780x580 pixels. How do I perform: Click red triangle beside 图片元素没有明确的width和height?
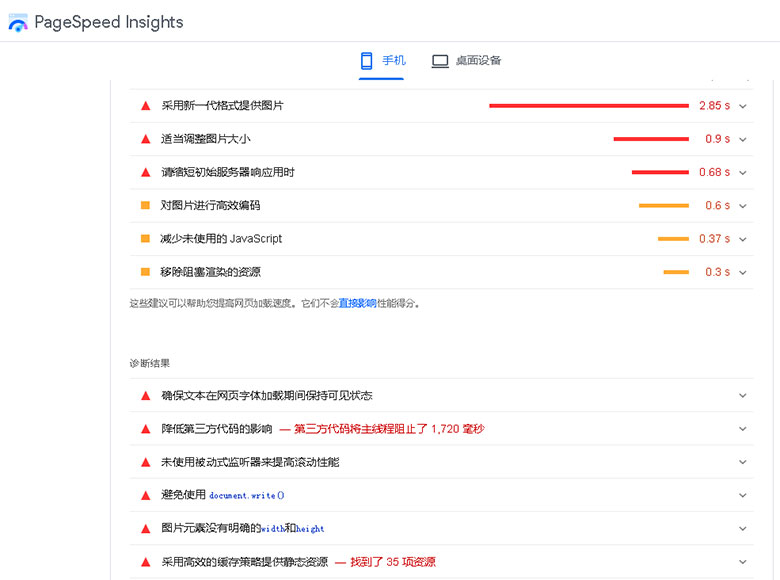[x=146, y=529]
